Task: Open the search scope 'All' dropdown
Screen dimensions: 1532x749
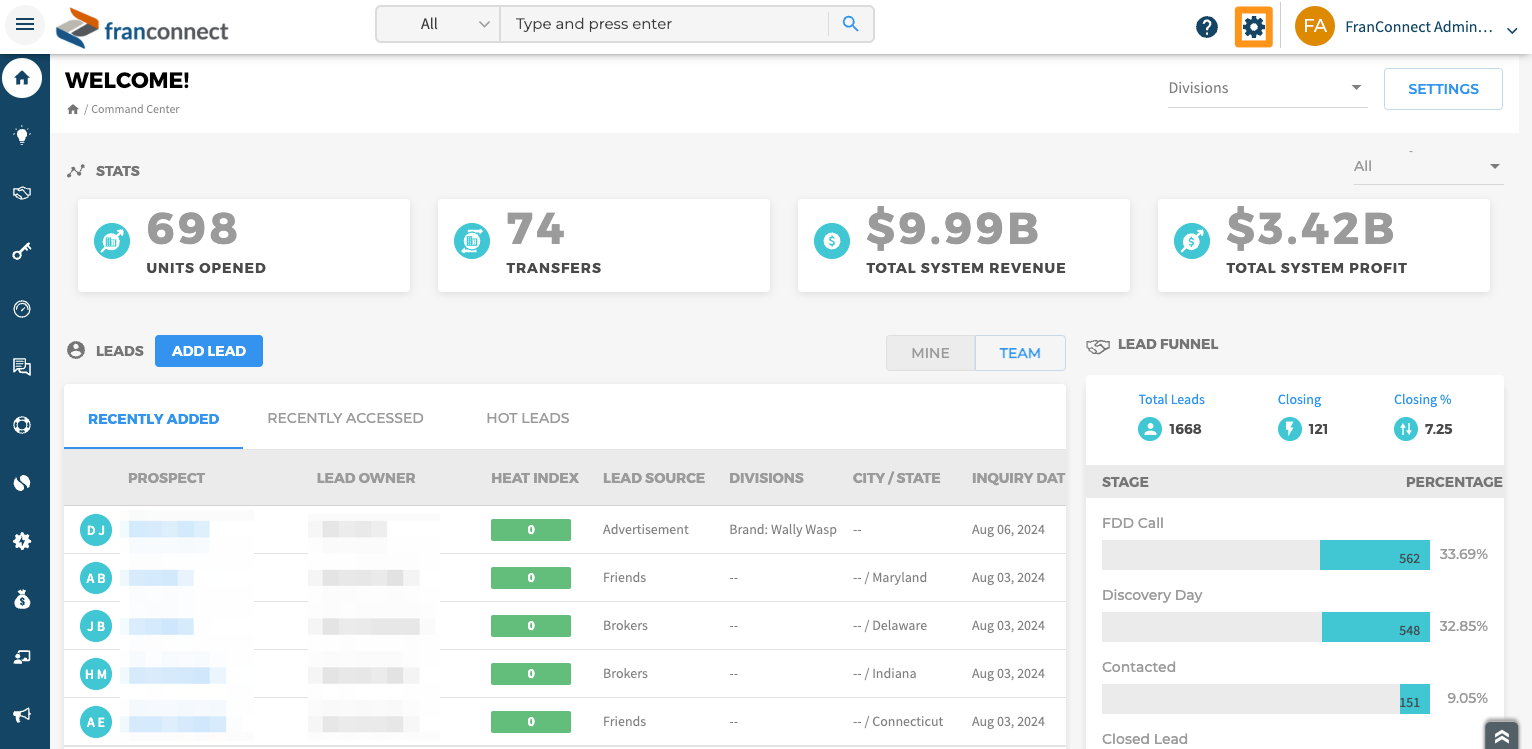Action: (438, 24)
